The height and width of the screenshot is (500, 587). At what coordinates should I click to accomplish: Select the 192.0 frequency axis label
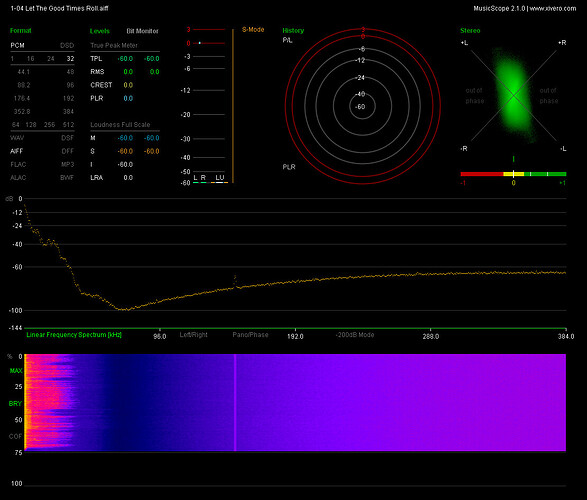click(x=295, y=336)
